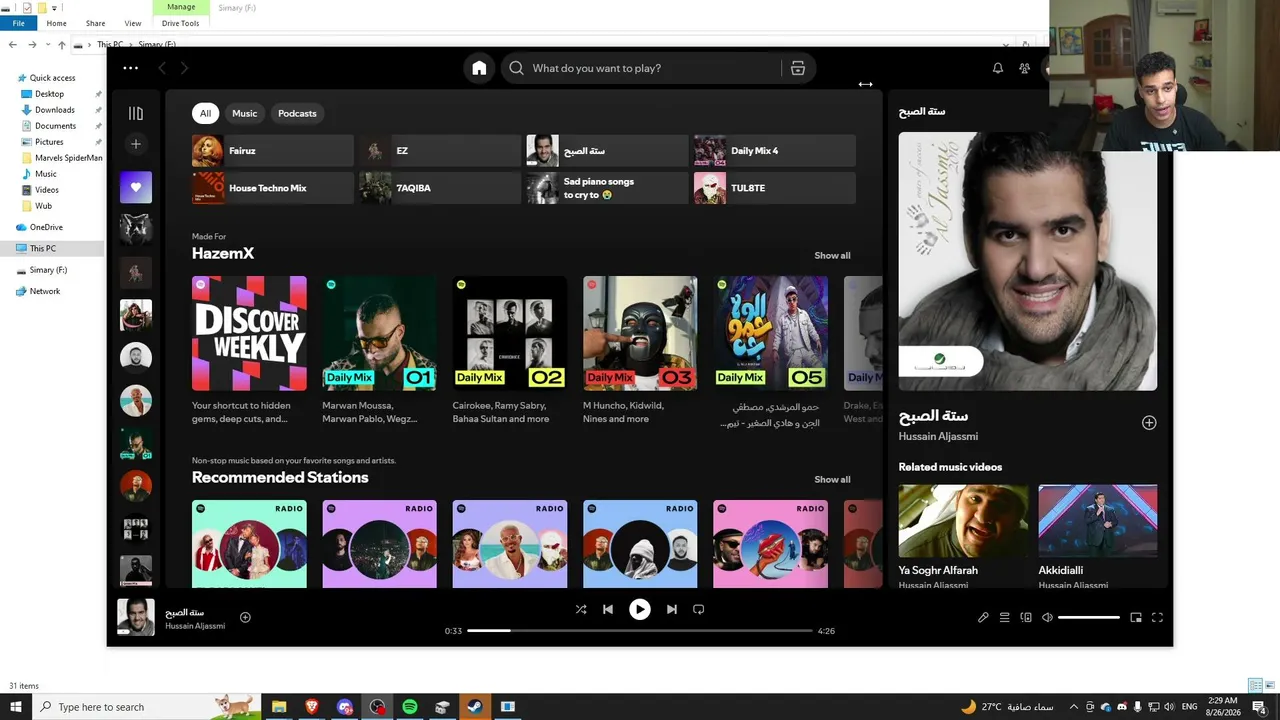Select Network in the navigation pane

[x=44, y=291]
